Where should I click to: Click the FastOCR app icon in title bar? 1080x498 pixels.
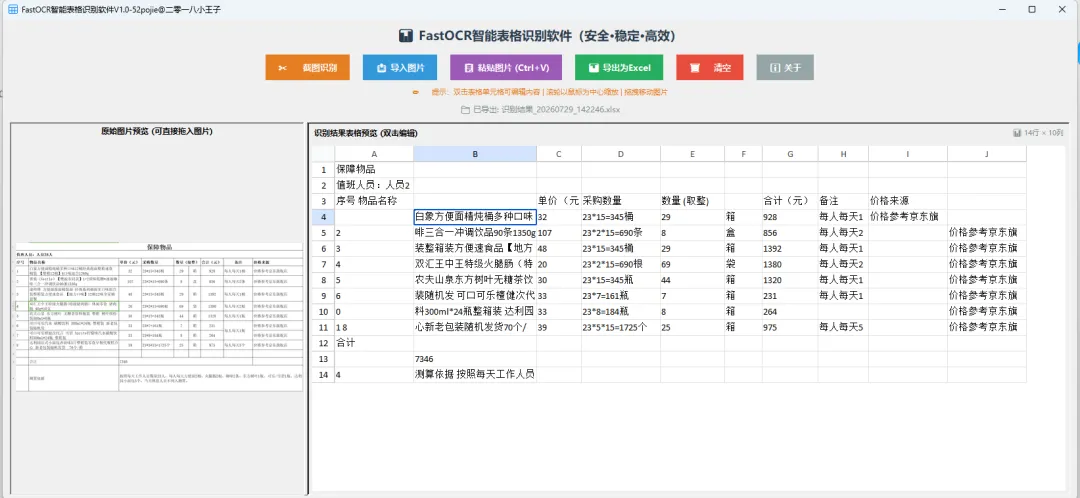coord(12,9)
